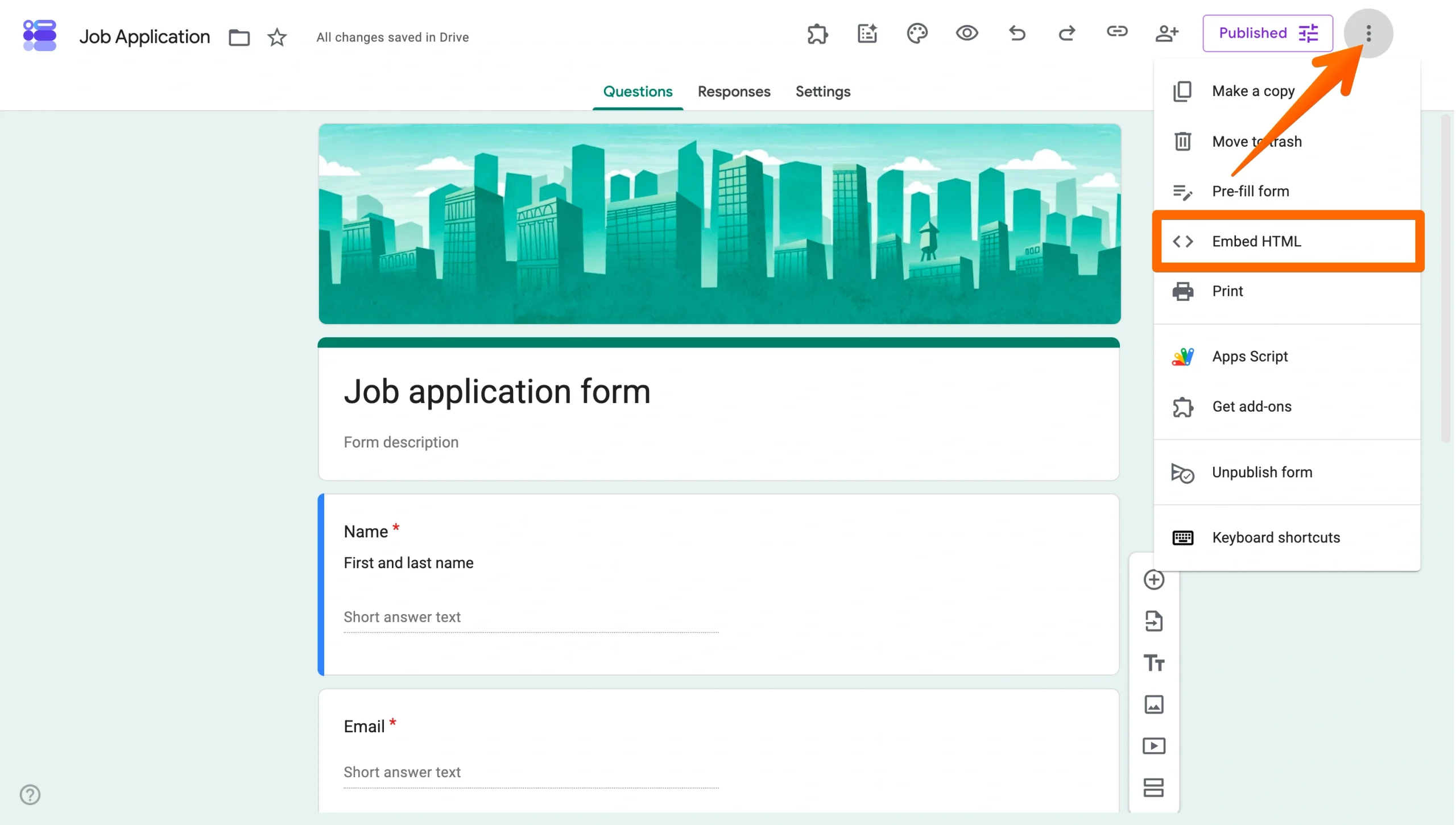Insert an image into the form
This screenshot has width=1456, height=825.
coord(1154,704)
